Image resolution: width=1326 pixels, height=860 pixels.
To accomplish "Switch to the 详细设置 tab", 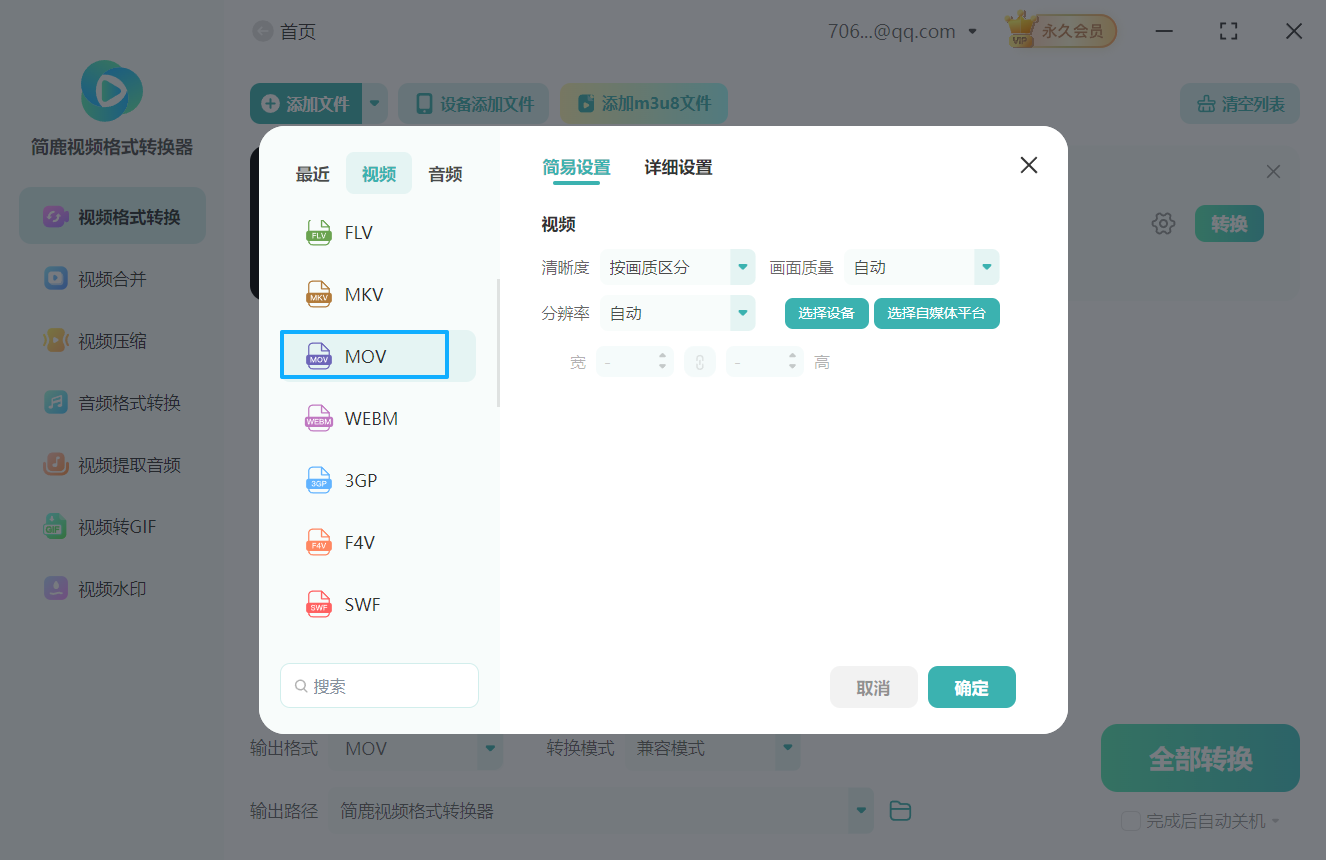I will pyautogui.click(x=677, y=167).
